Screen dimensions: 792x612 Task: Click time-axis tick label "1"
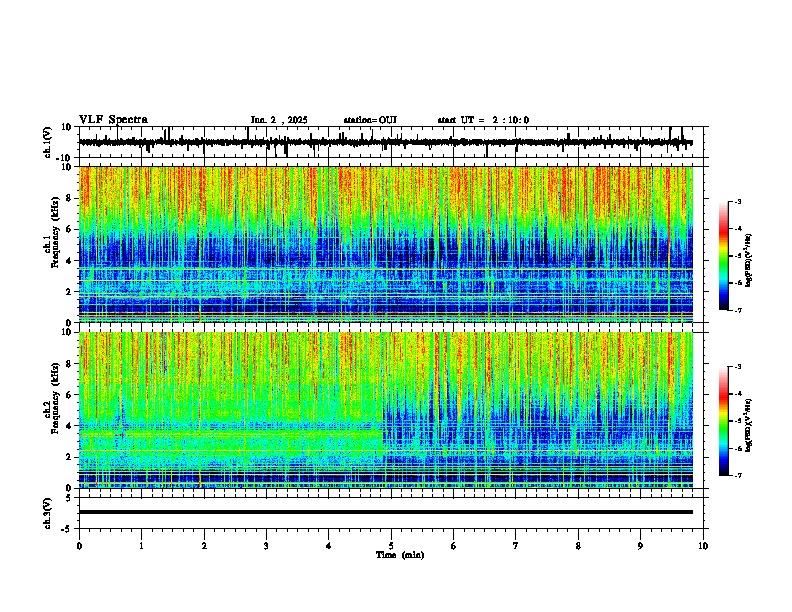click(141, 546)
